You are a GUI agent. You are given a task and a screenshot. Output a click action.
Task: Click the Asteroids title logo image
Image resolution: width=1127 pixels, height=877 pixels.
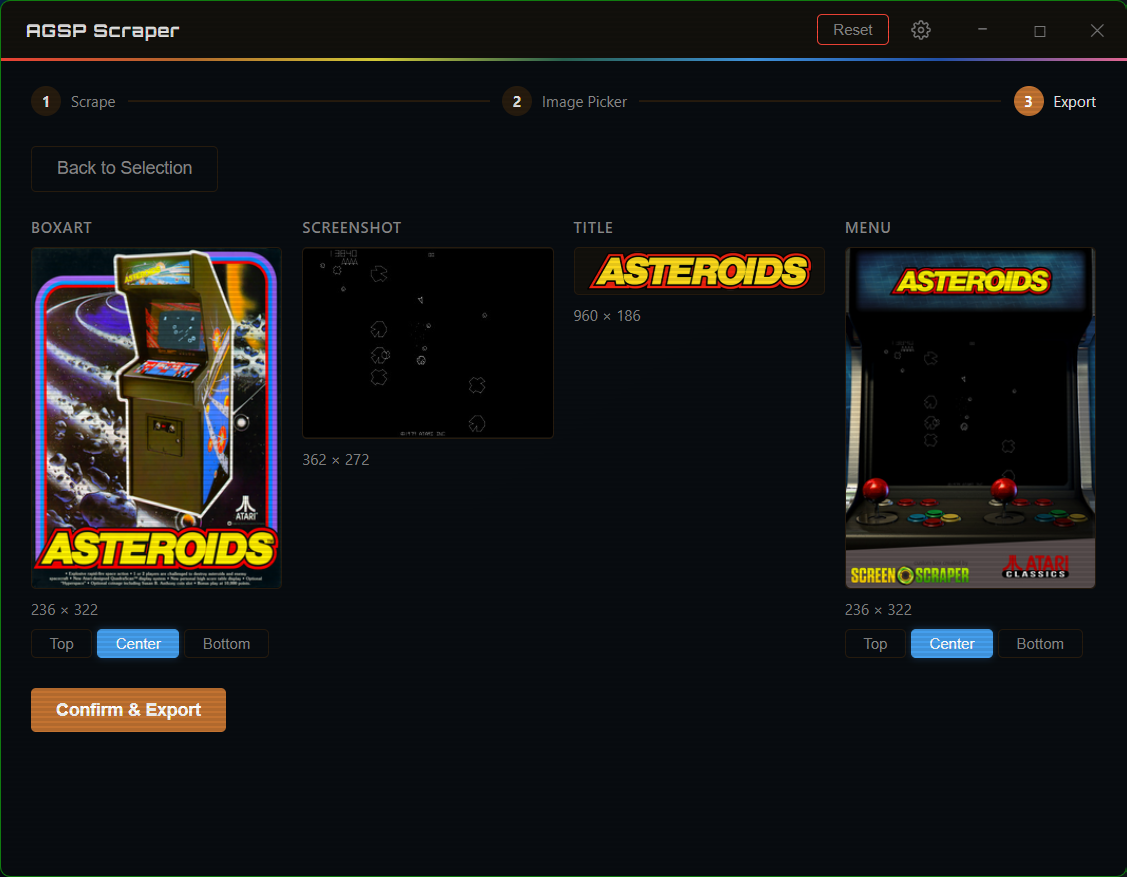point(699,271)
